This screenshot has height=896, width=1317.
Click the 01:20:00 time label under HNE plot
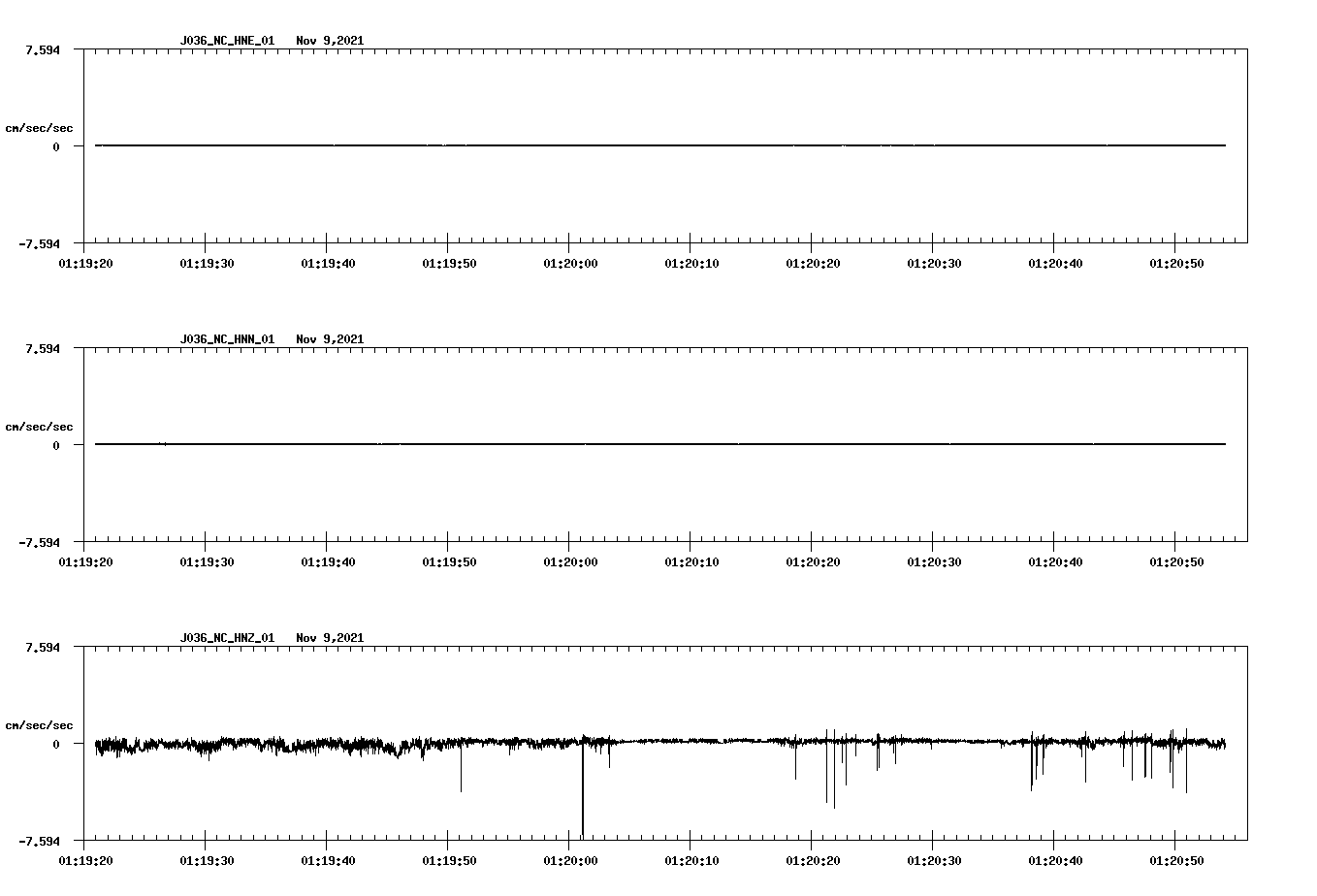[570, 263]
